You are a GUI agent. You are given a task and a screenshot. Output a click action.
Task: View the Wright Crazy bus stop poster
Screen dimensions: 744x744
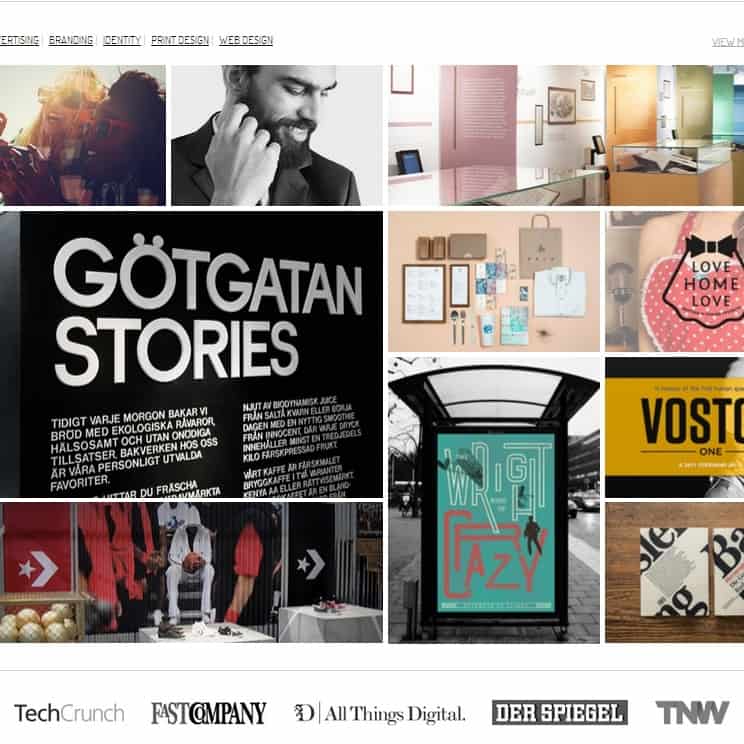(494, 500)
